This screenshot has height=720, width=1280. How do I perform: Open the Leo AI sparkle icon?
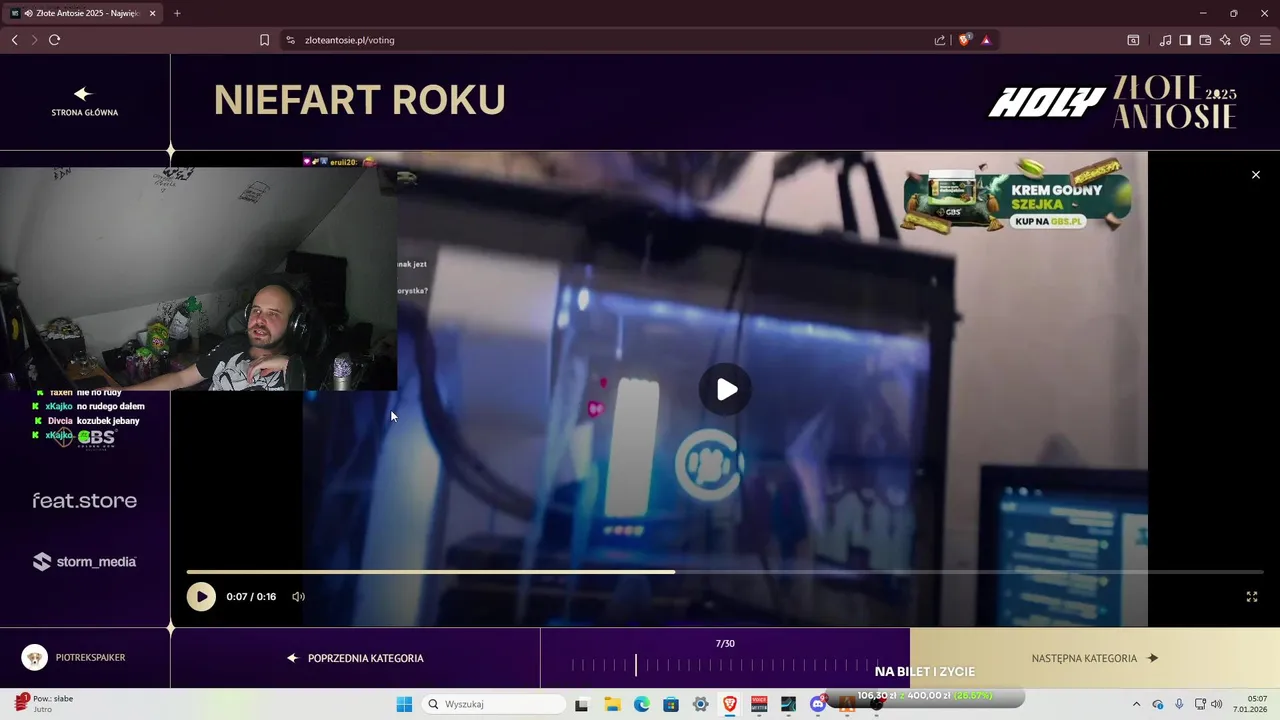[x=1225, y=40]
